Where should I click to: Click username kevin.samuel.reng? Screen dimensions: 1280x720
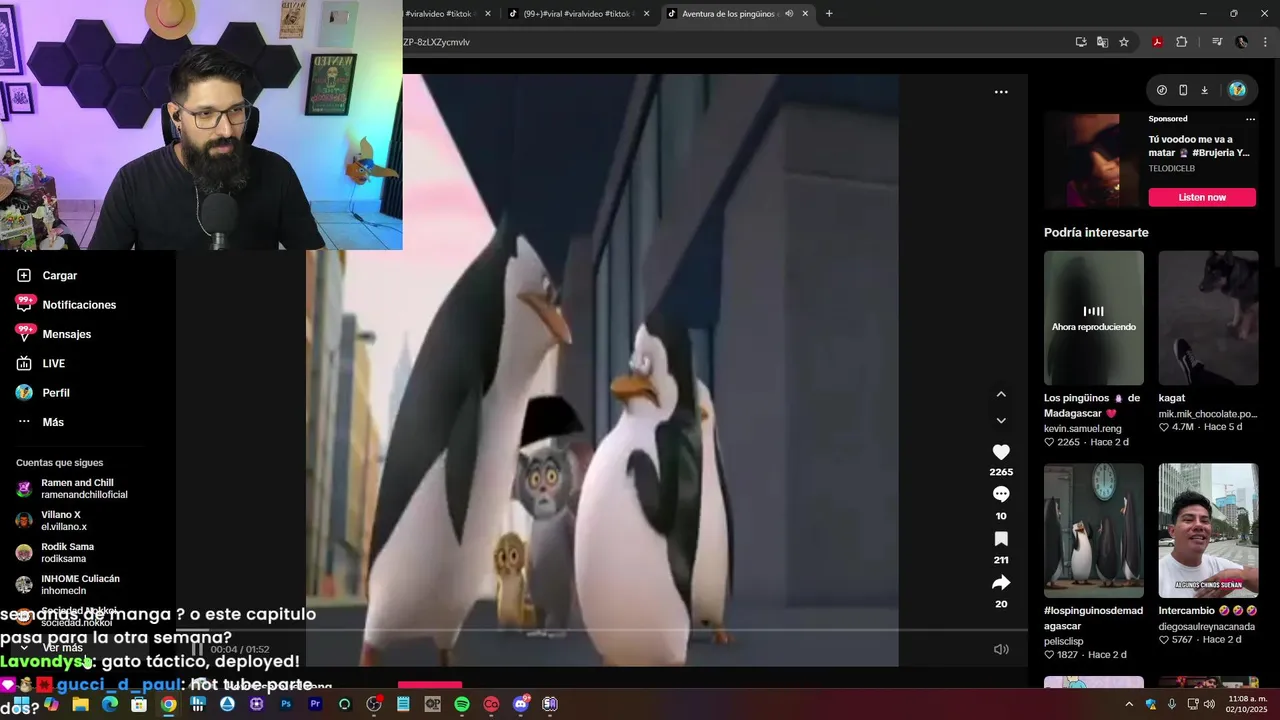[x=1083, y=428]
